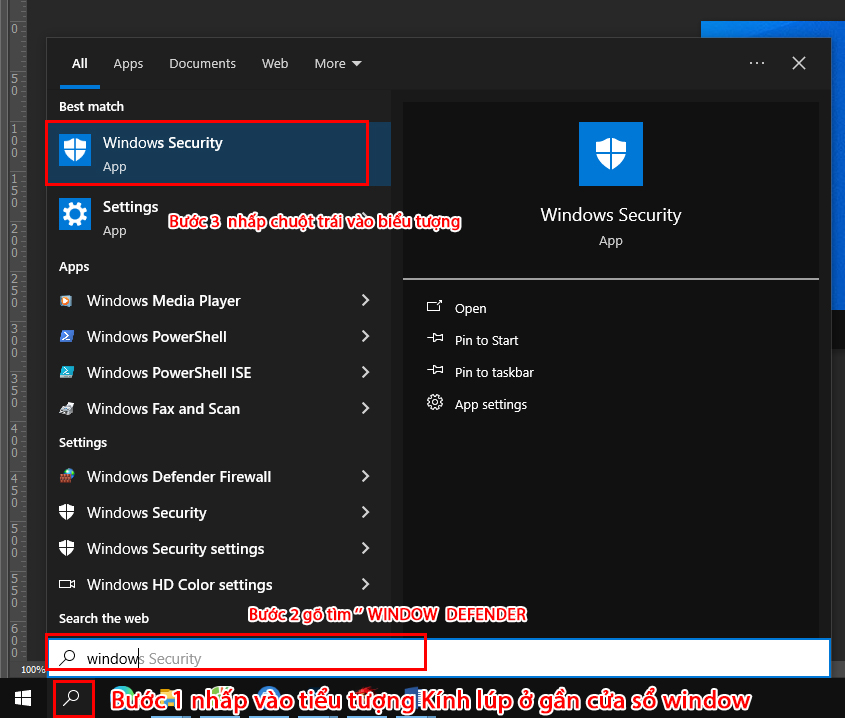The height and width of the screenshot is (718, 845).
Task: Choose Pin to Start option
Action: [x=486, y=340]
